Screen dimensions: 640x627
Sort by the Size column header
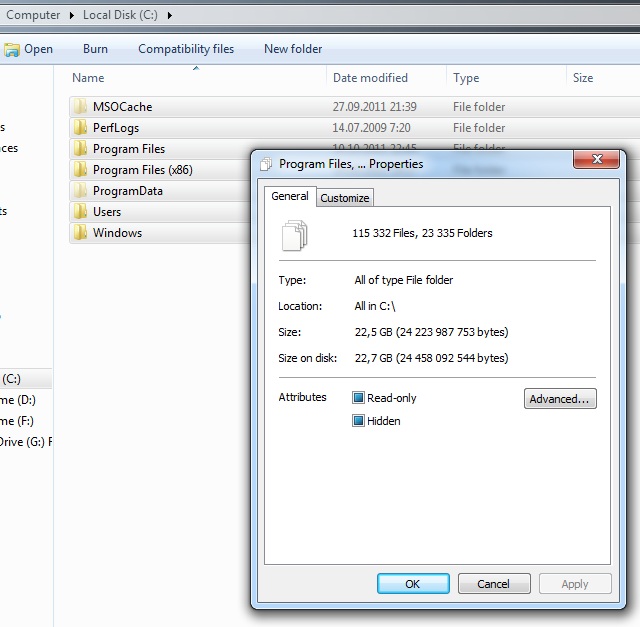[x=583, y=78]
